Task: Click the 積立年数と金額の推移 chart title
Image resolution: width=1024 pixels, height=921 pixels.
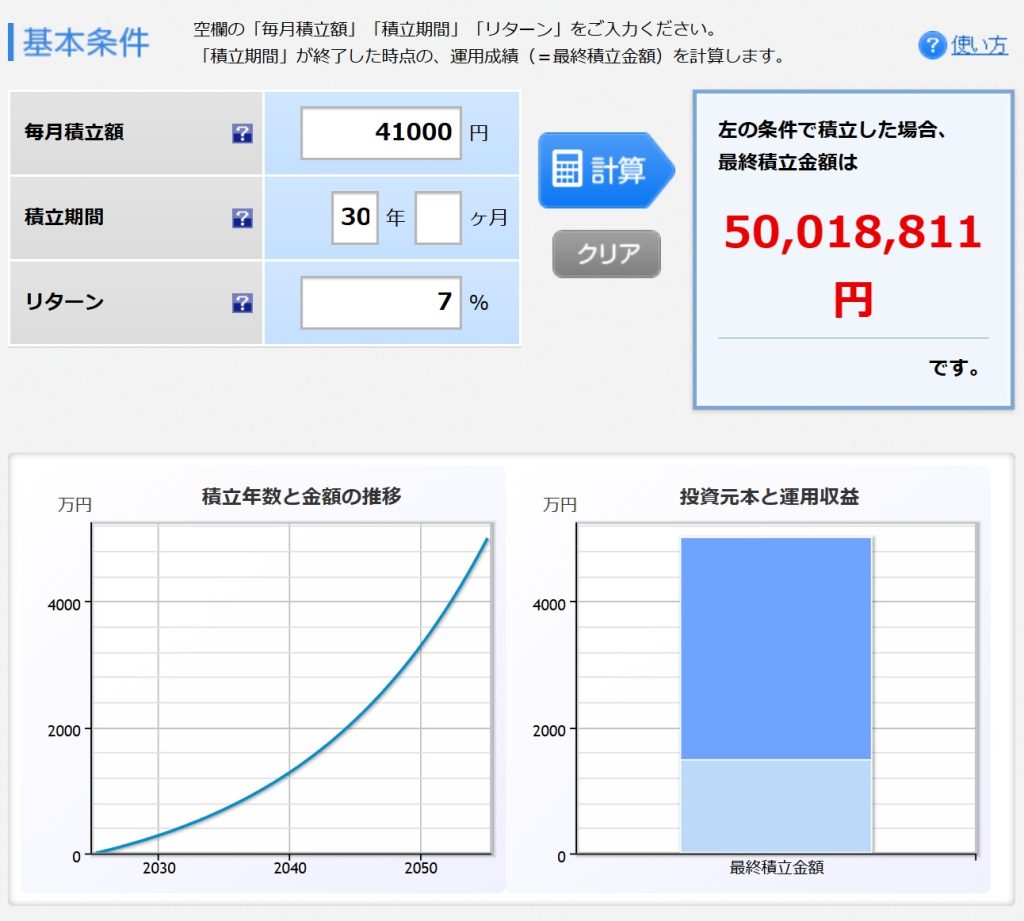Action: [301, 496]
